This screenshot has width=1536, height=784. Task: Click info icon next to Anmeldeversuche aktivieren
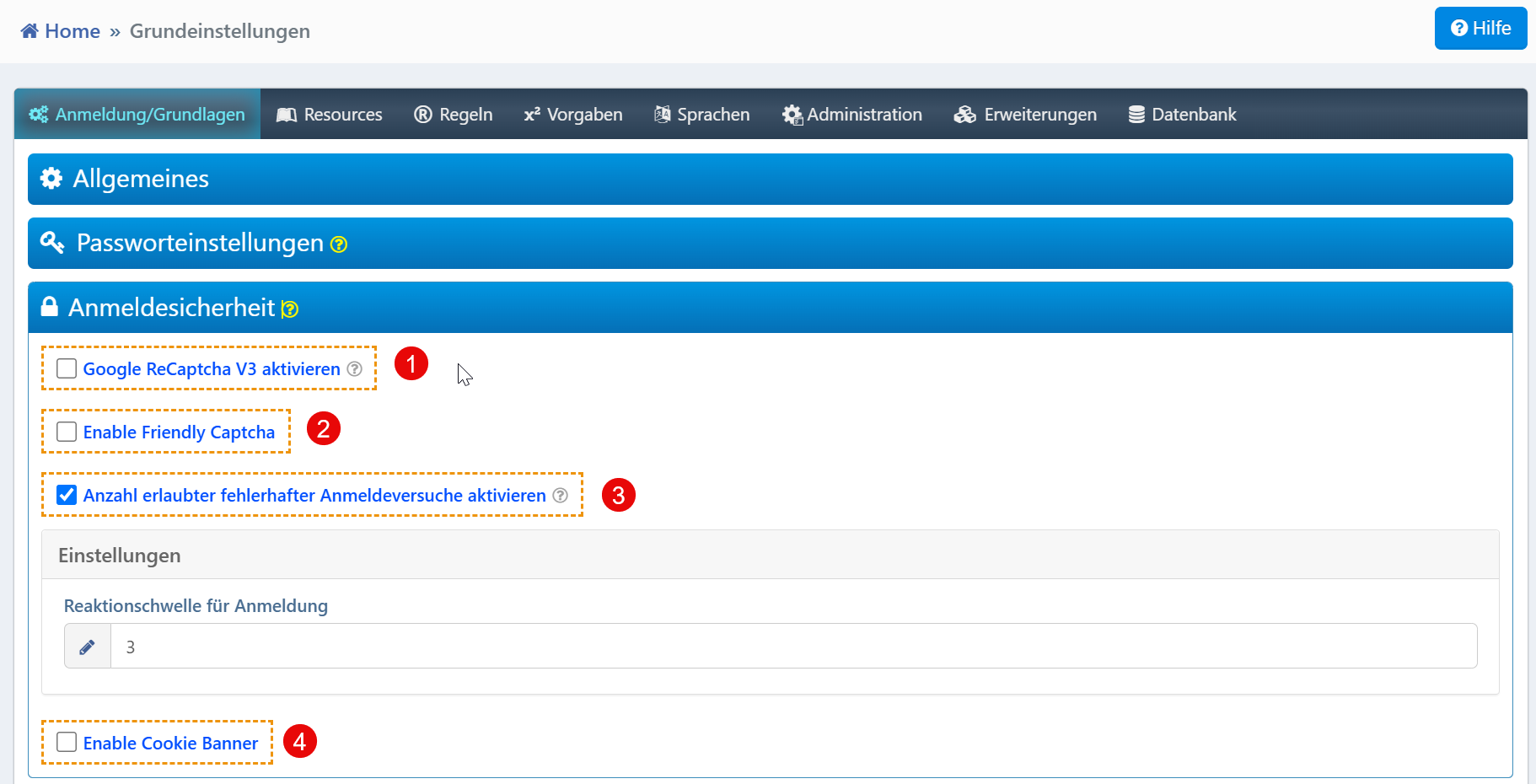561,496
